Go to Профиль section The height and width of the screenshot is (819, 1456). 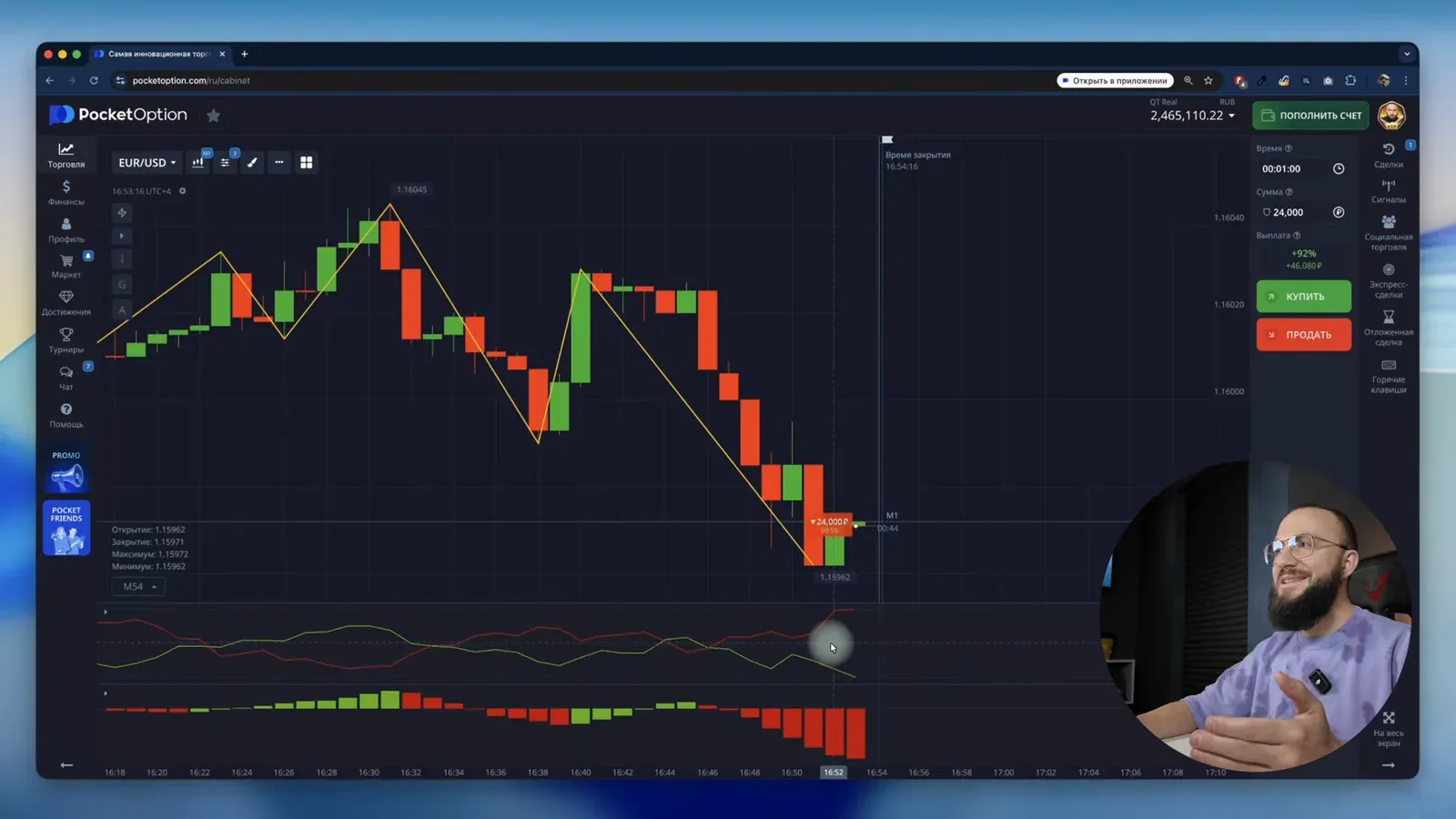point(66,230)
